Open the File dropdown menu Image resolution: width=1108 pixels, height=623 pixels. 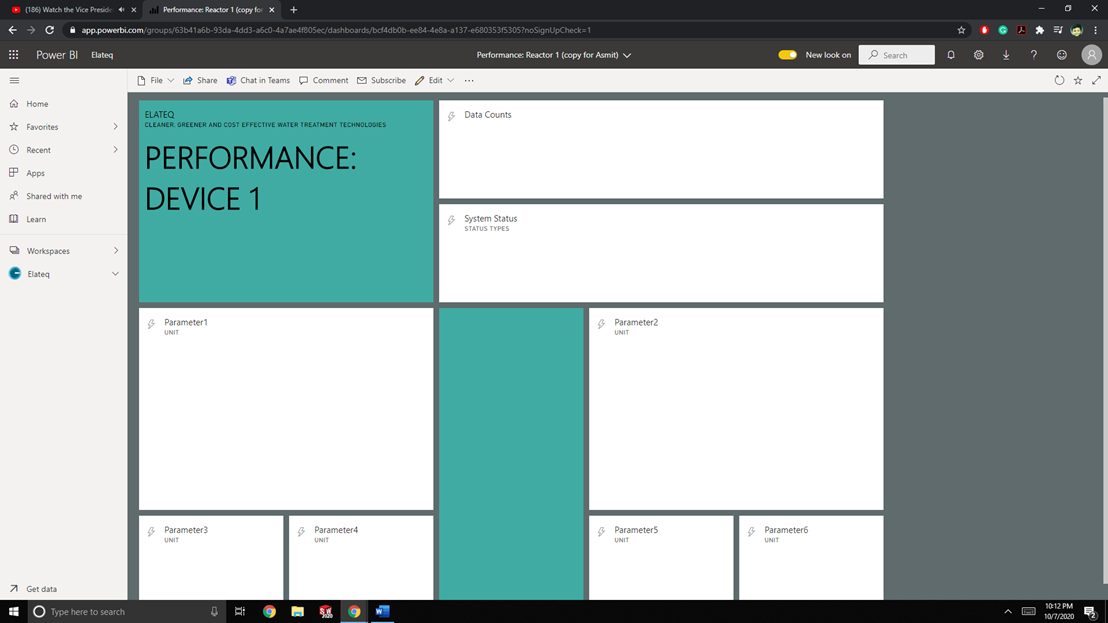155,81
